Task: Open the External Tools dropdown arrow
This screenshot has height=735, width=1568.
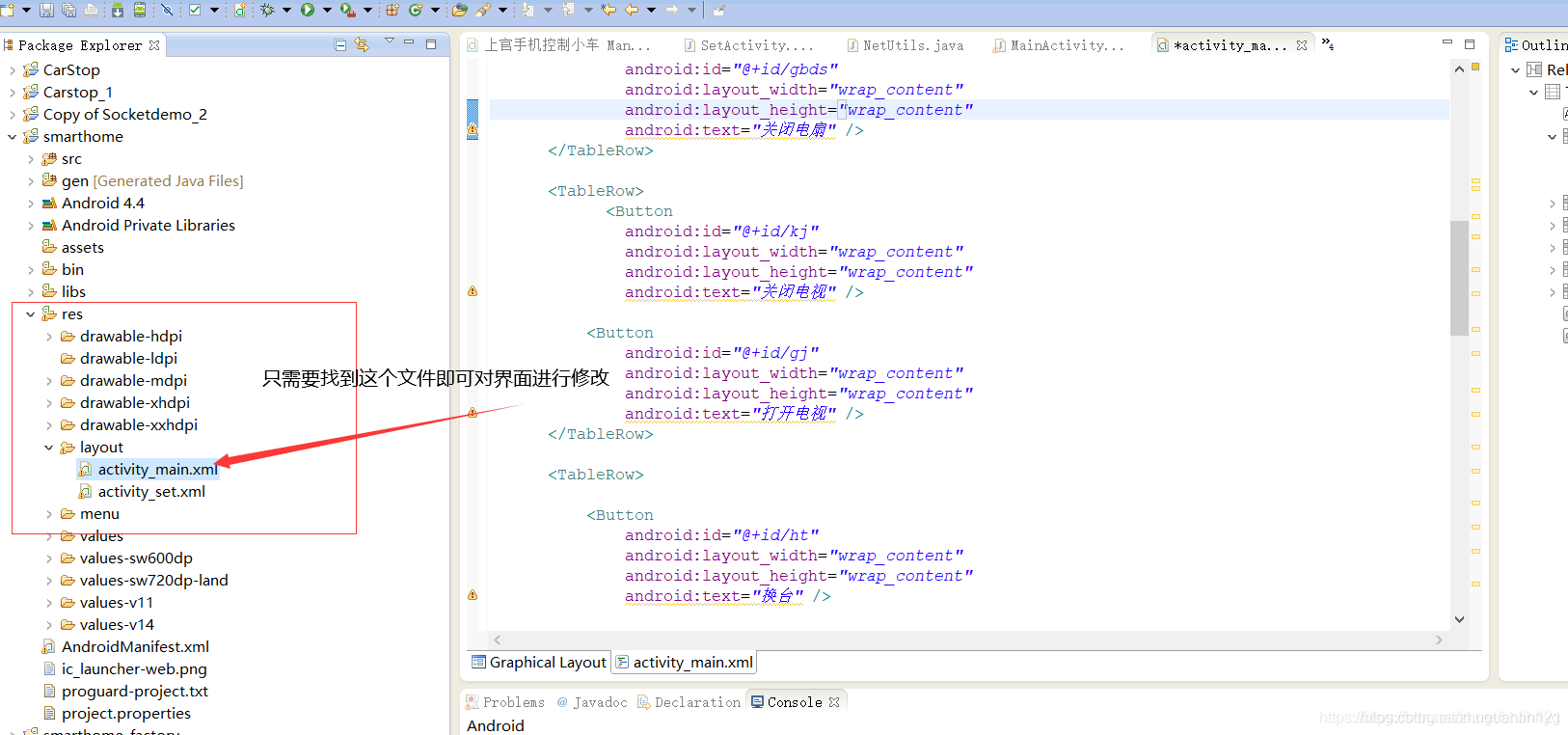Action: pyautogui.click(x=367, y=10)
